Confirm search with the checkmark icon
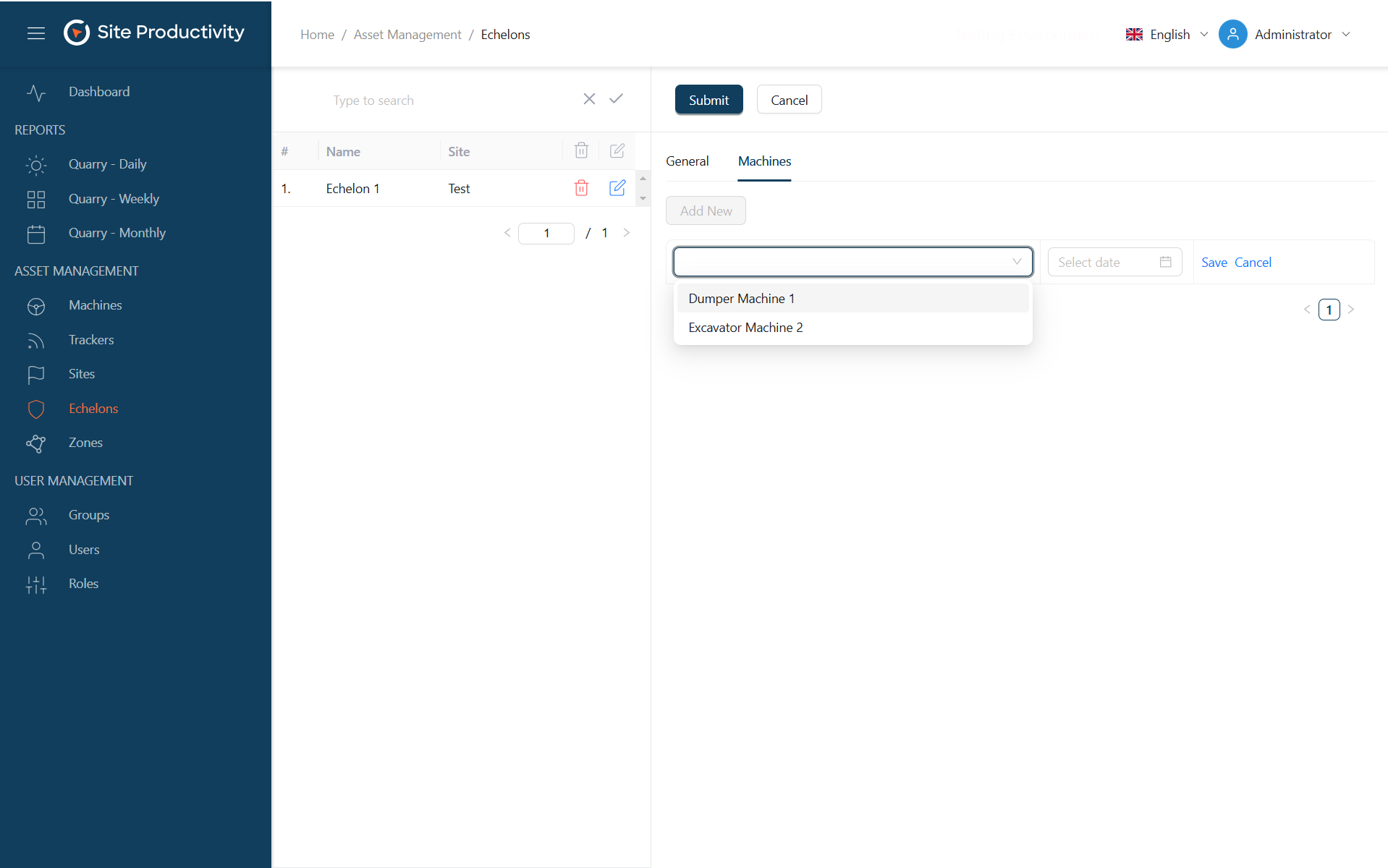 click(x=616, y=99)
